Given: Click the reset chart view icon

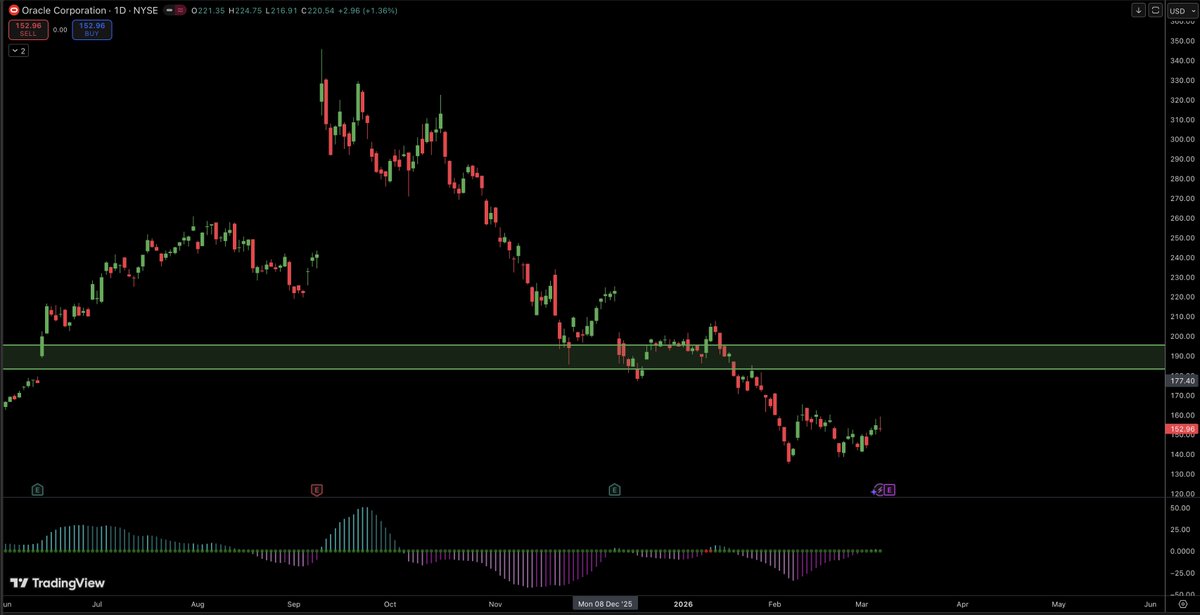Looking at the screenshot, I should [x=1158, y=10].
